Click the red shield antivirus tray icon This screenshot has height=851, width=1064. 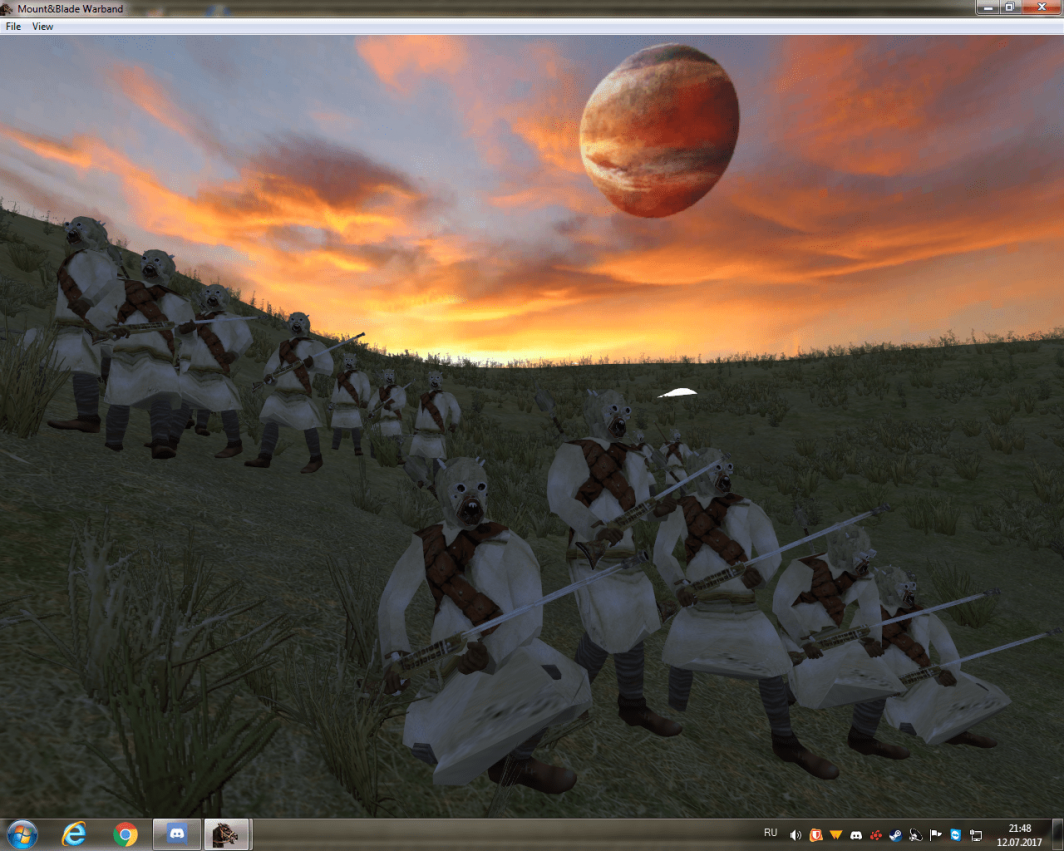tap(816, 835)
